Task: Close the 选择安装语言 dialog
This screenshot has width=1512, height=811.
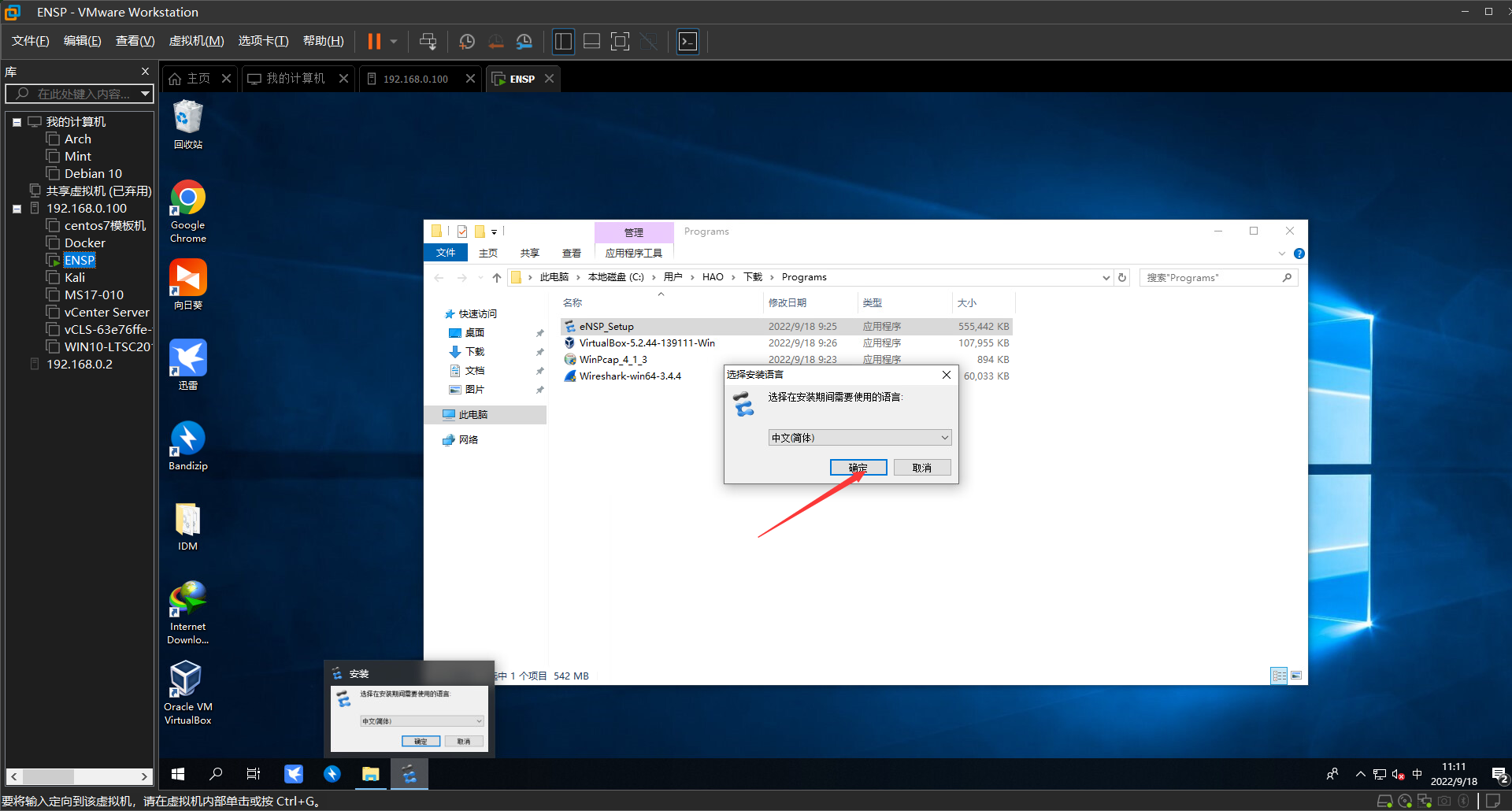Action: [x=946, y=375]
